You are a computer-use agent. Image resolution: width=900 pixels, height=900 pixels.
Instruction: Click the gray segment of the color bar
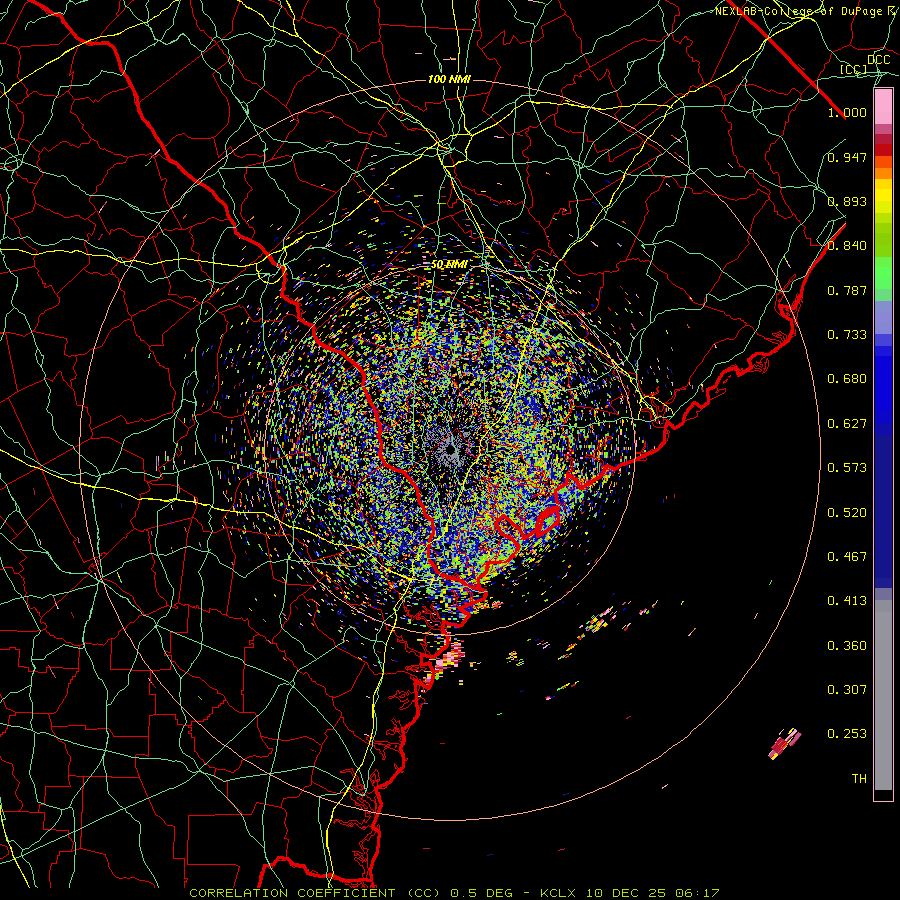[883, 695]
